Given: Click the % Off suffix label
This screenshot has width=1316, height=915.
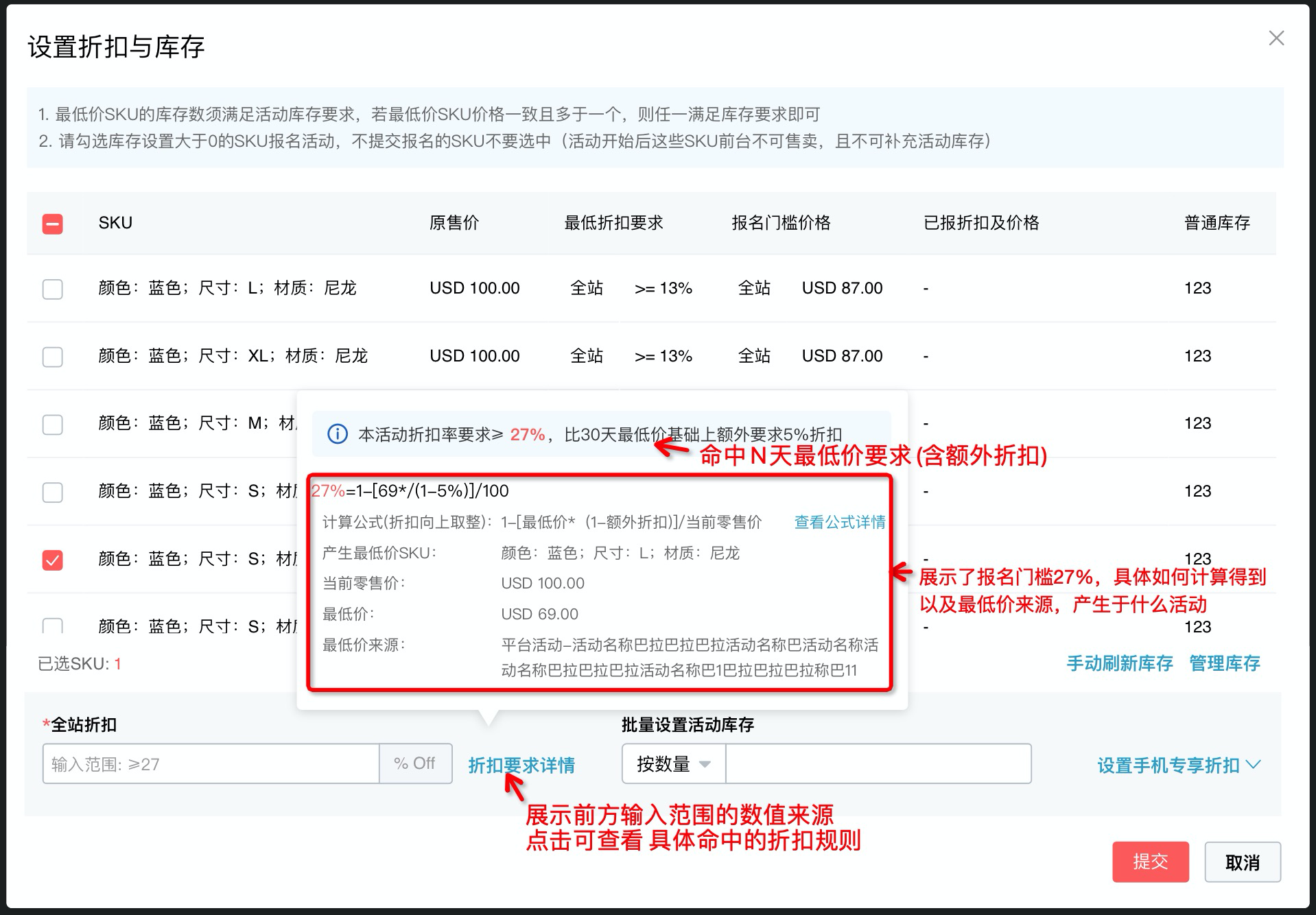Looking at the screenshot, I should click(x=415, y=763).
